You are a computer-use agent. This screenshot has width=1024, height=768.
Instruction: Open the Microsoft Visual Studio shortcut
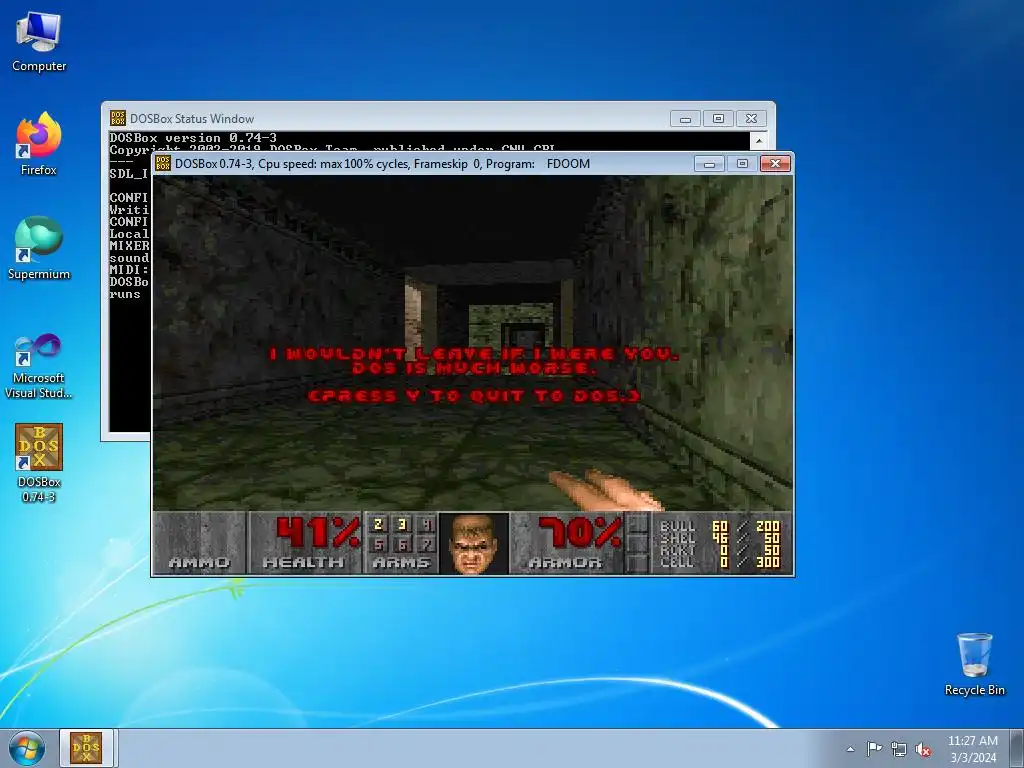pyautogui.click(x=39, y=366)
